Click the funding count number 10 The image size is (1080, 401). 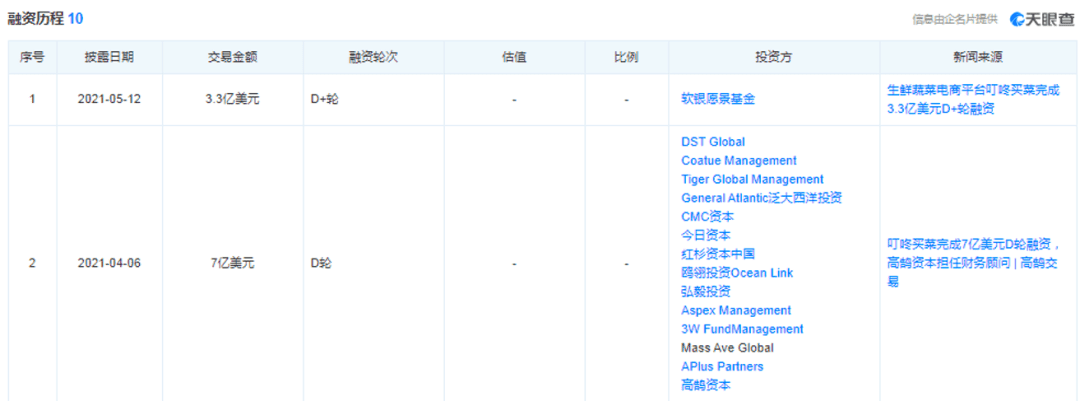75,19
